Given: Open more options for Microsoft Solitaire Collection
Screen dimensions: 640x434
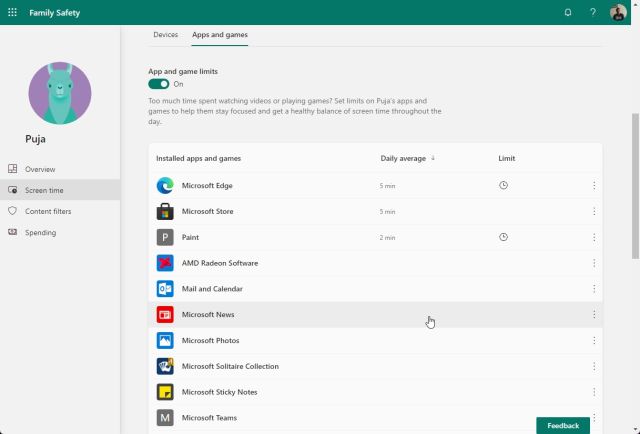Looking at the screenshot, I should click(594, 366).
